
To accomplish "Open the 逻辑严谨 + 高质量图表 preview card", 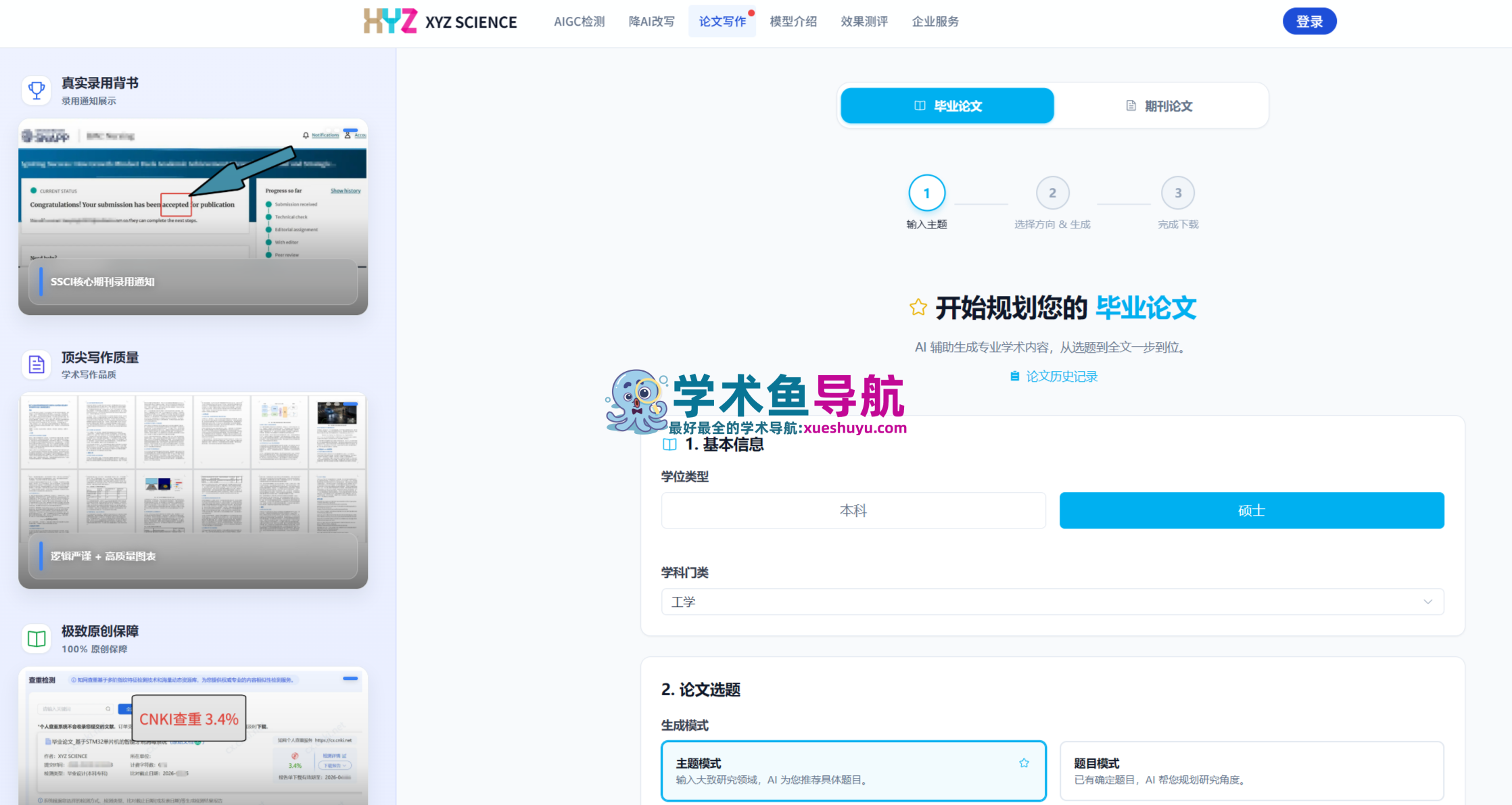I will pos(193,491).
